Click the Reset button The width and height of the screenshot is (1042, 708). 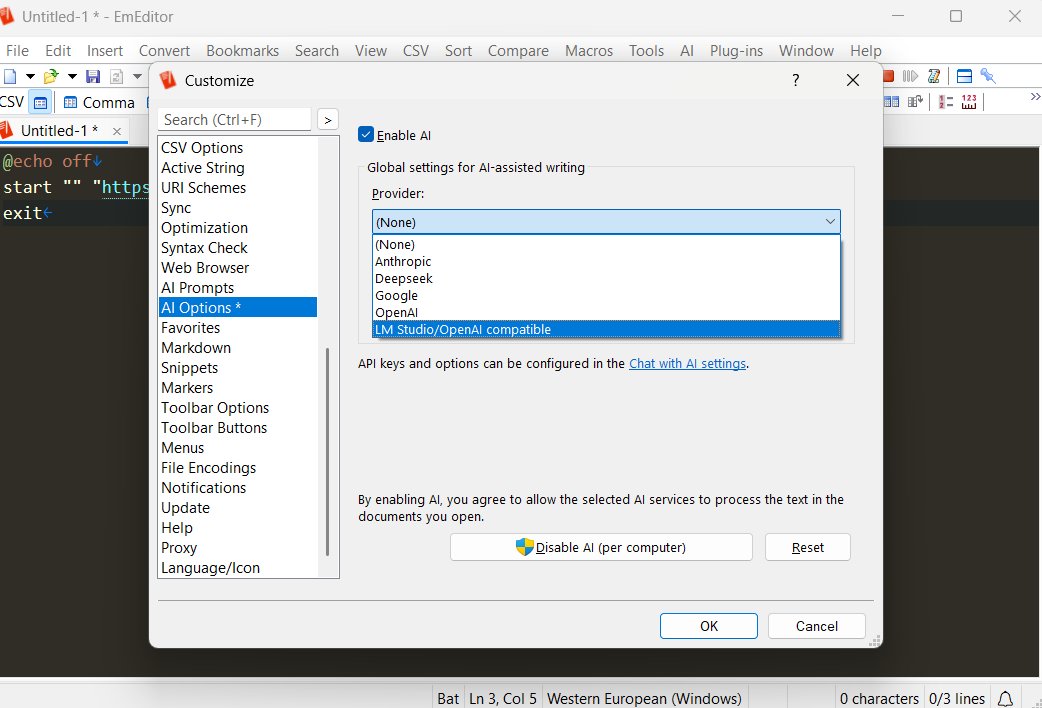click(x=807, y=547)
